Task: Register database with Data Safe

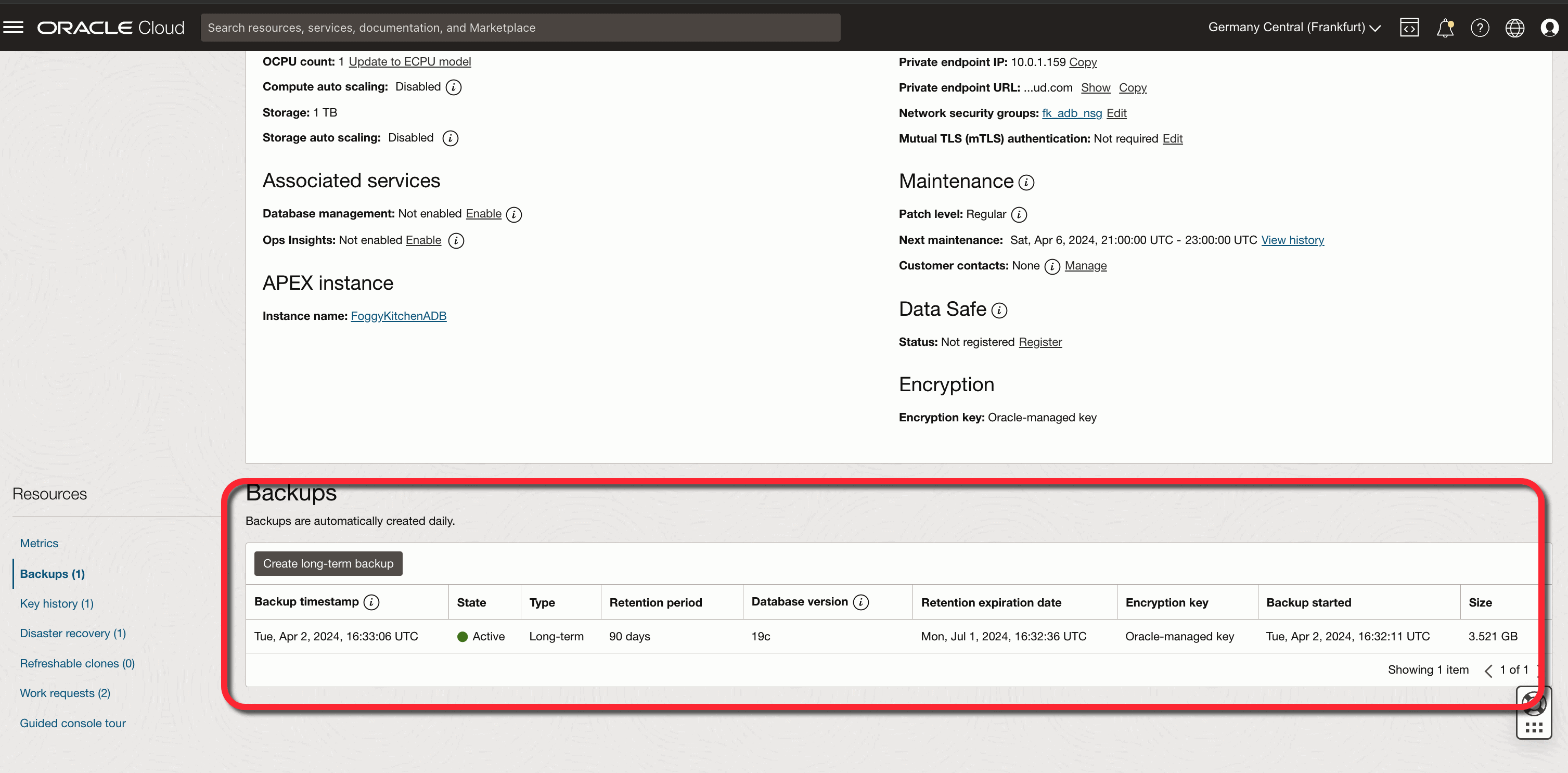Action: [1040, 342]
